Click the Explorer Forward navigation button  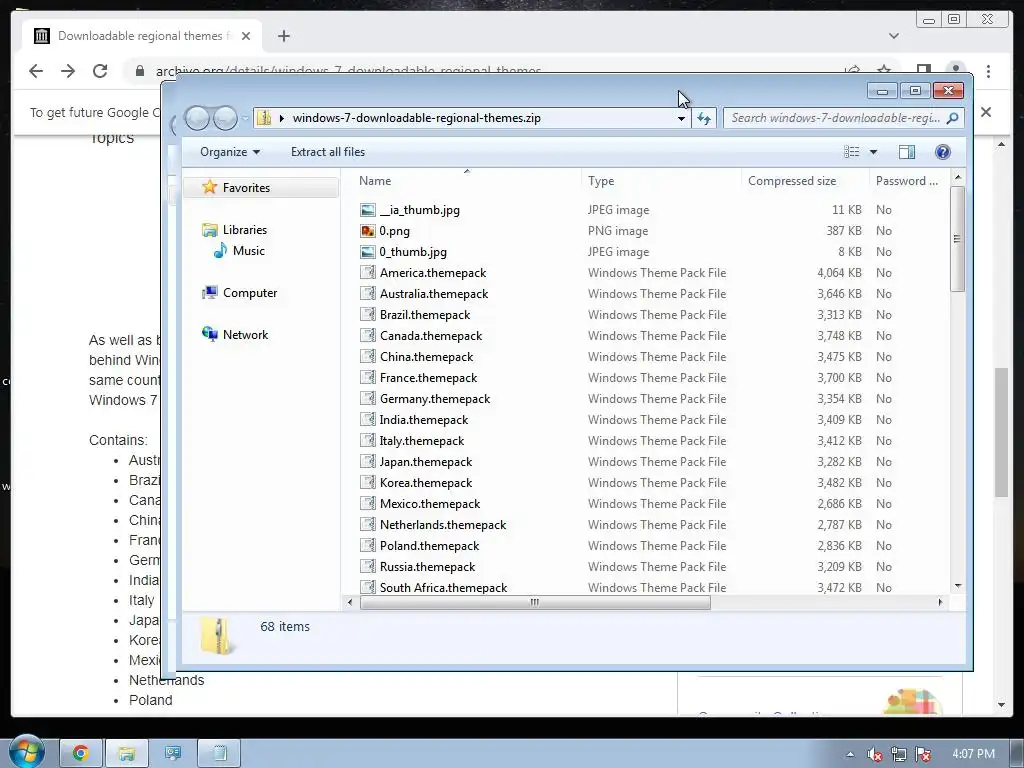coord(225,118)
